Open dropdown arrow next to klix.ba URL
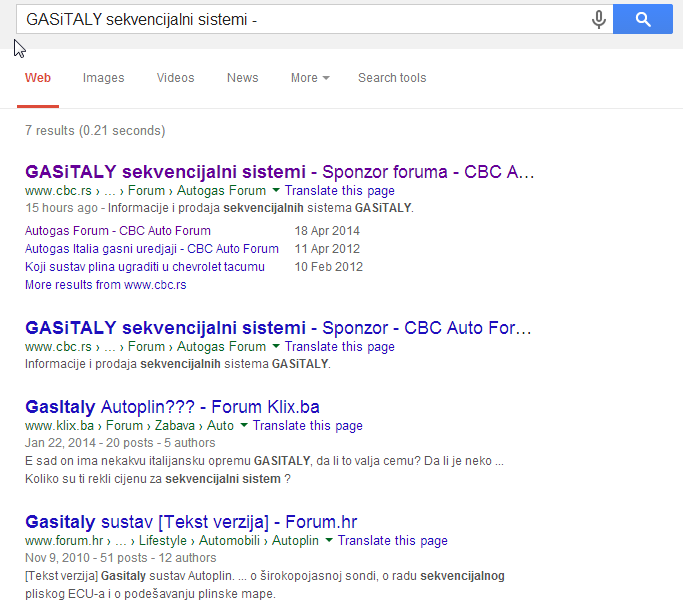The image size is (683, 608). click(244, 425)
